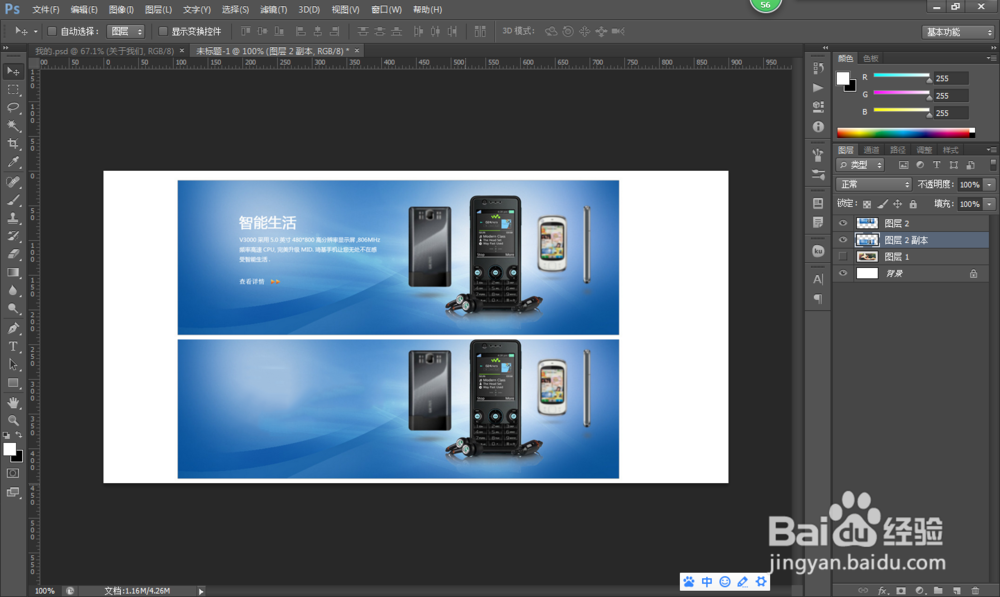Select the History Brush tool

tap(13, 236)
